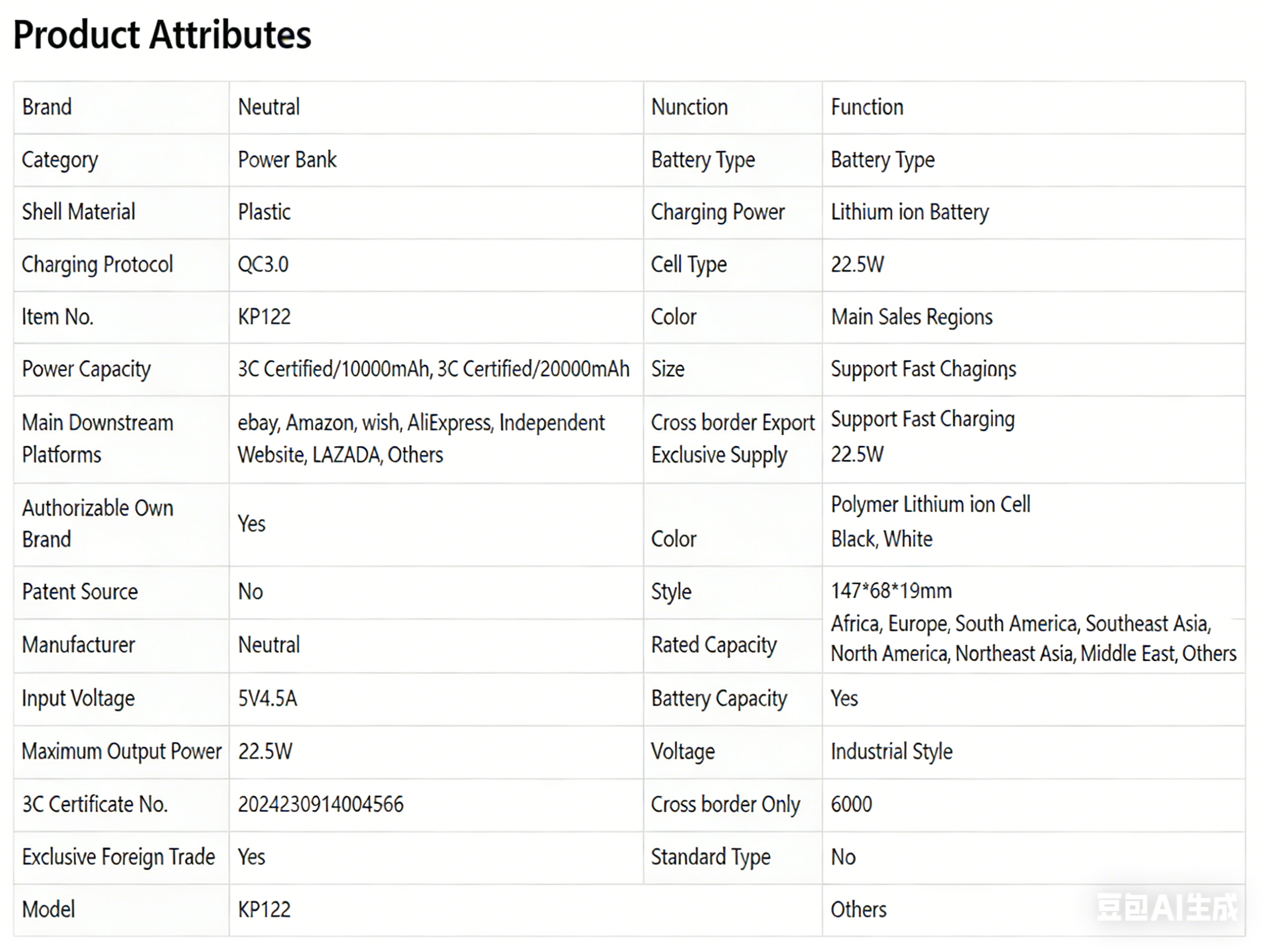Image resolution: width=1270 pixels, height=952 pixels.
Task: Click the "Power Bank" category value
Action: (287, 159)
